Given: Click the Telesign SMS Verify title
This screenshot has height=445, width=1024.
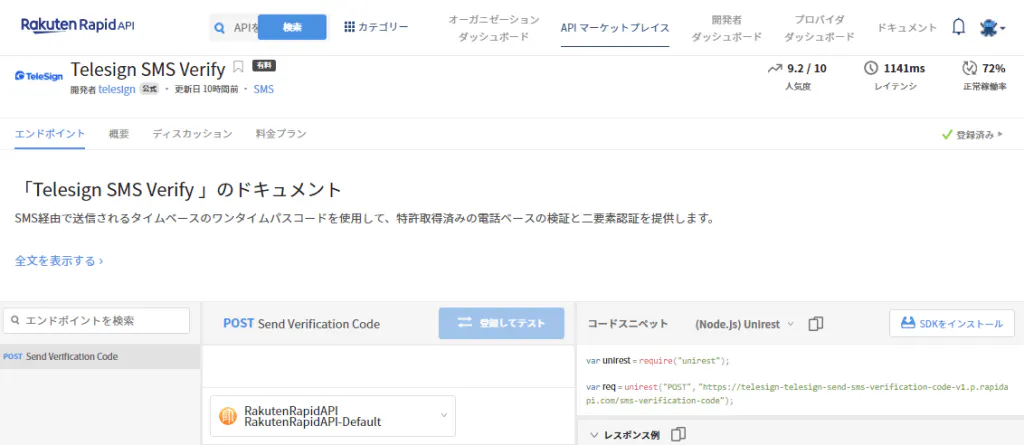Looking at the screenshot, I should click(x=148, y=69).
